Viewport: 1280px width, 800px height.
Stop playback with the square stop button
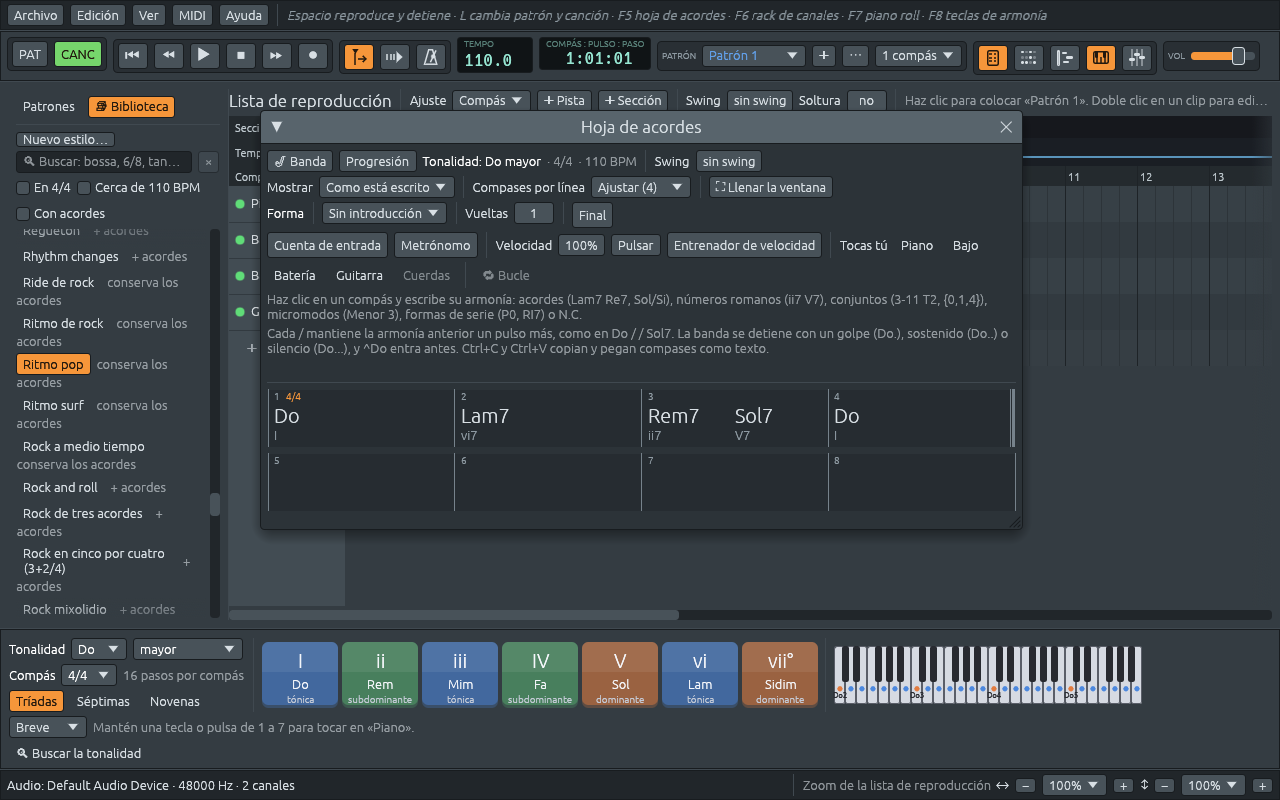(240, 56)
